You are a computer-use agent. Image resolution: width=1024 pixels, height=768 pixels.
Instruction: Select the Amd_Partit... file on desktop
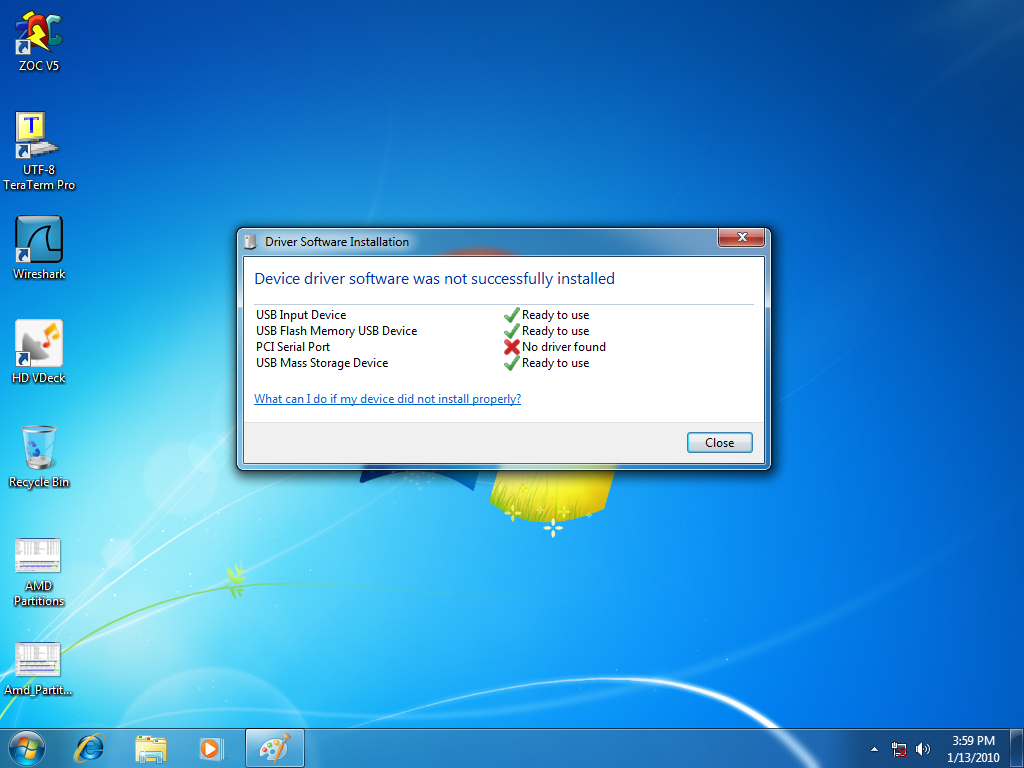39,660
